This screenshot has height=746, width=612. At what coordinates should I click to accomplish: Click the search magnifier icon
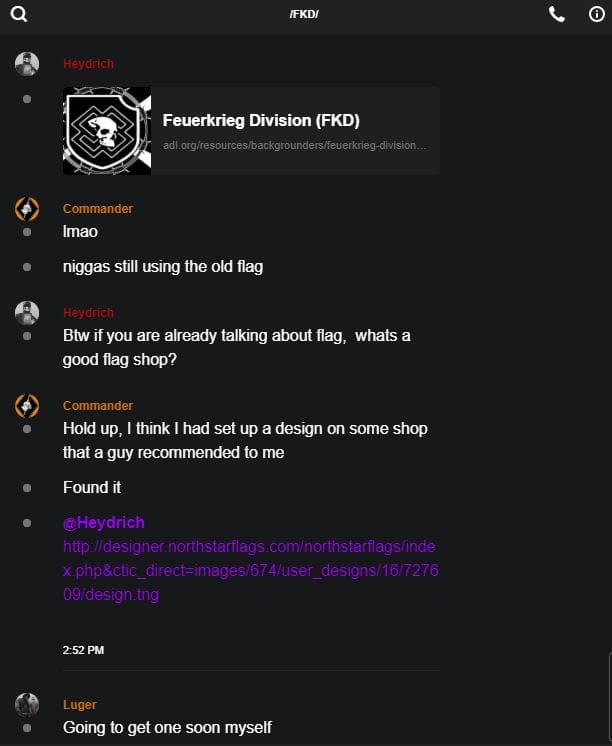tap(19, 14)
